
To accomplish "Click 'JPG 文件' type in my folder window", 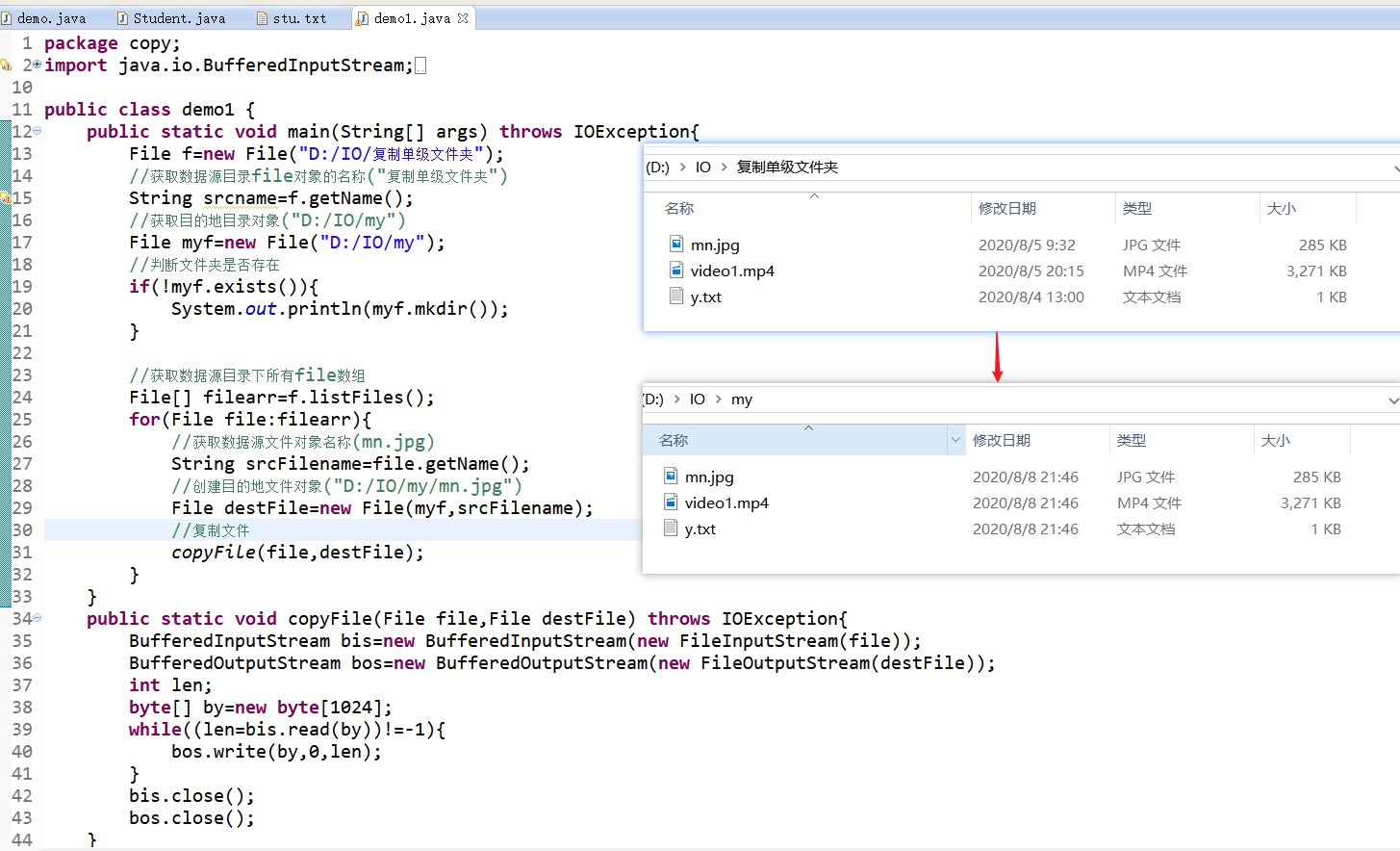I will click(x=1146, y=477).
